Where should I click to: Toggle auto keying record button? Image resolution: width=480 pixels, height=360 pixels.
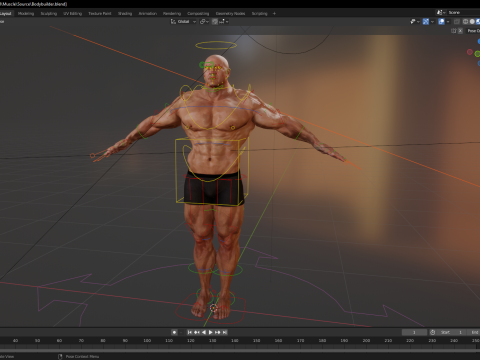[174, 332]
